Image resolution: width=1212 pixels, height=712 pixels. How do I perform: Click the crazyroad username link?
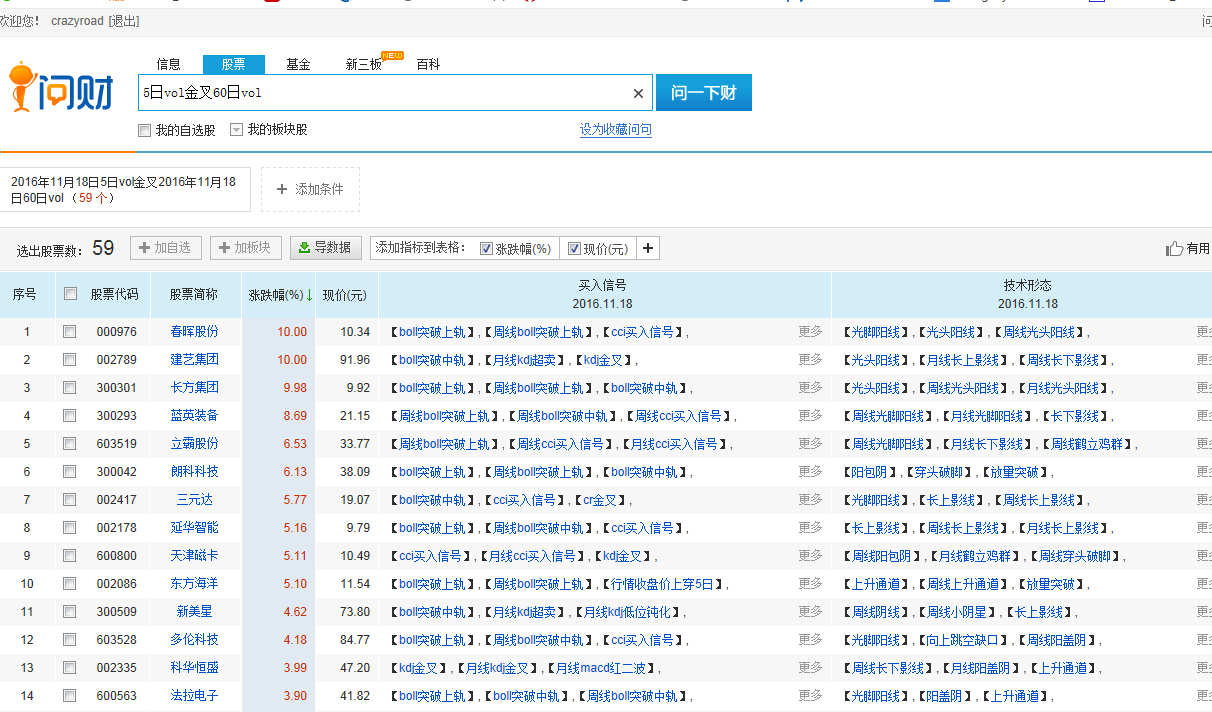77,21
